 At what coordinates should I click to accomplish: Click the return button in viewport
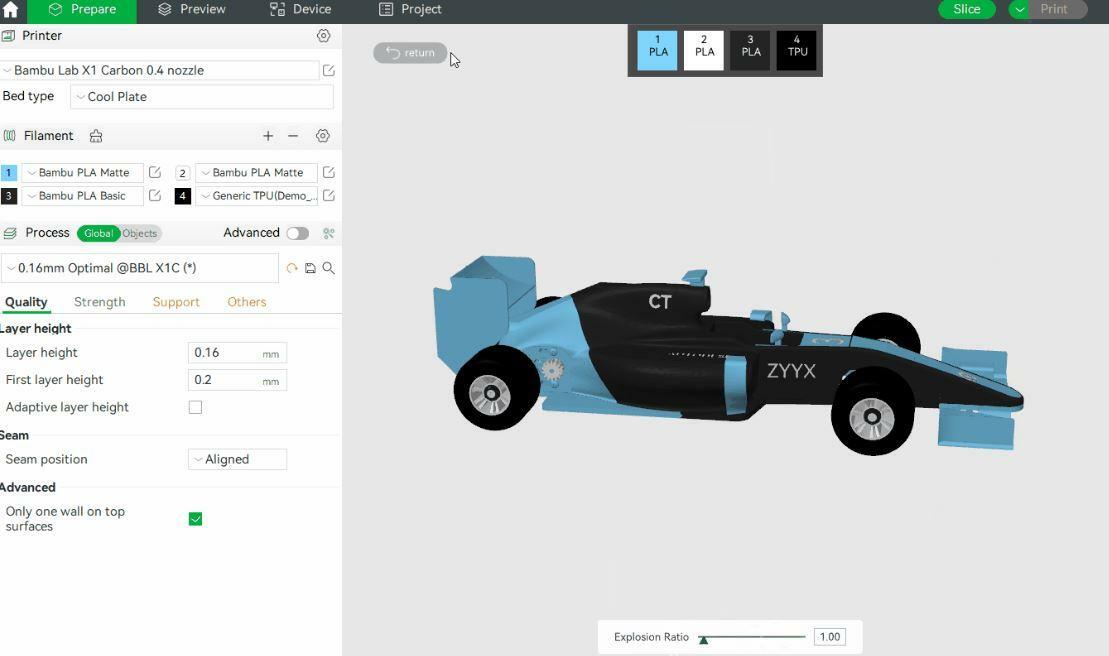pyautogui.click(x=410, y=53)
